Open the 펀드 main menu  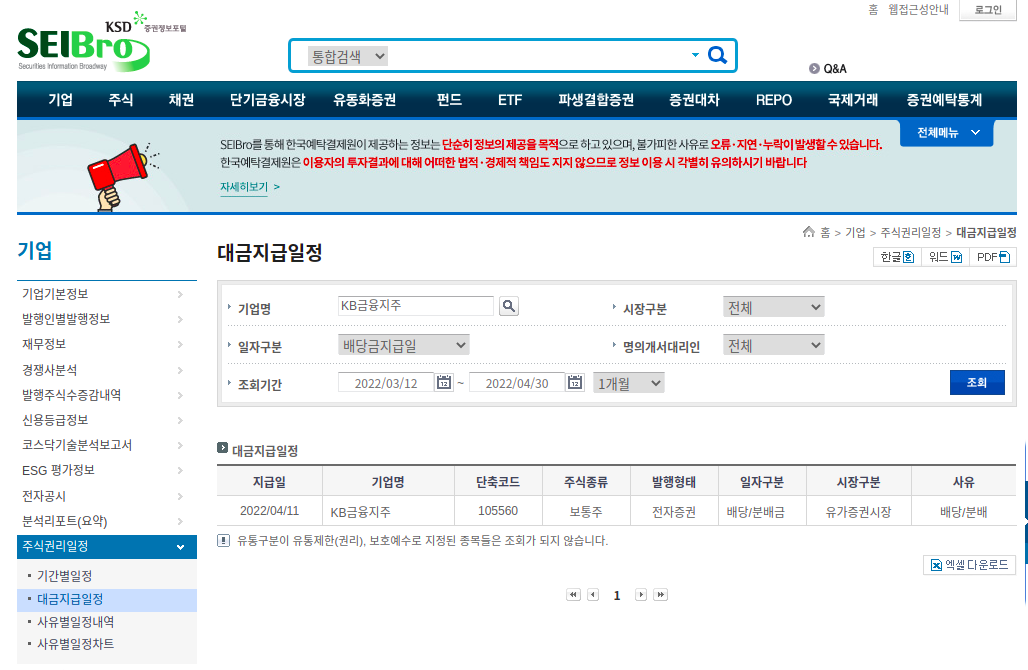click(449, 100)
